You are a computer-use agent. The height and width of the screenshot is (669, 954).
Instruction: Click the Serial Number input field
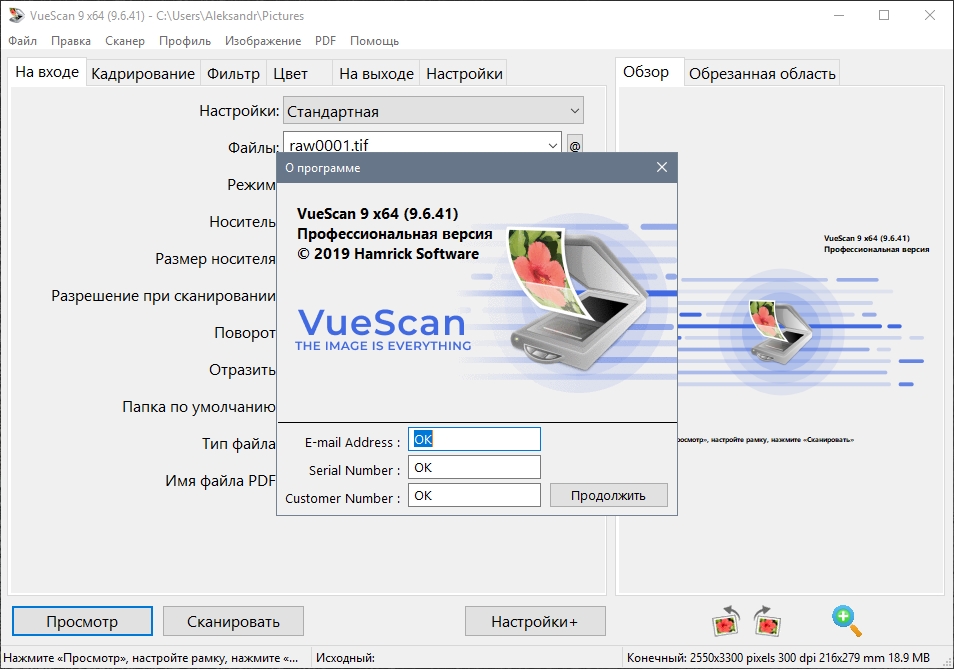pyautogui.click(x=474, y=467)
